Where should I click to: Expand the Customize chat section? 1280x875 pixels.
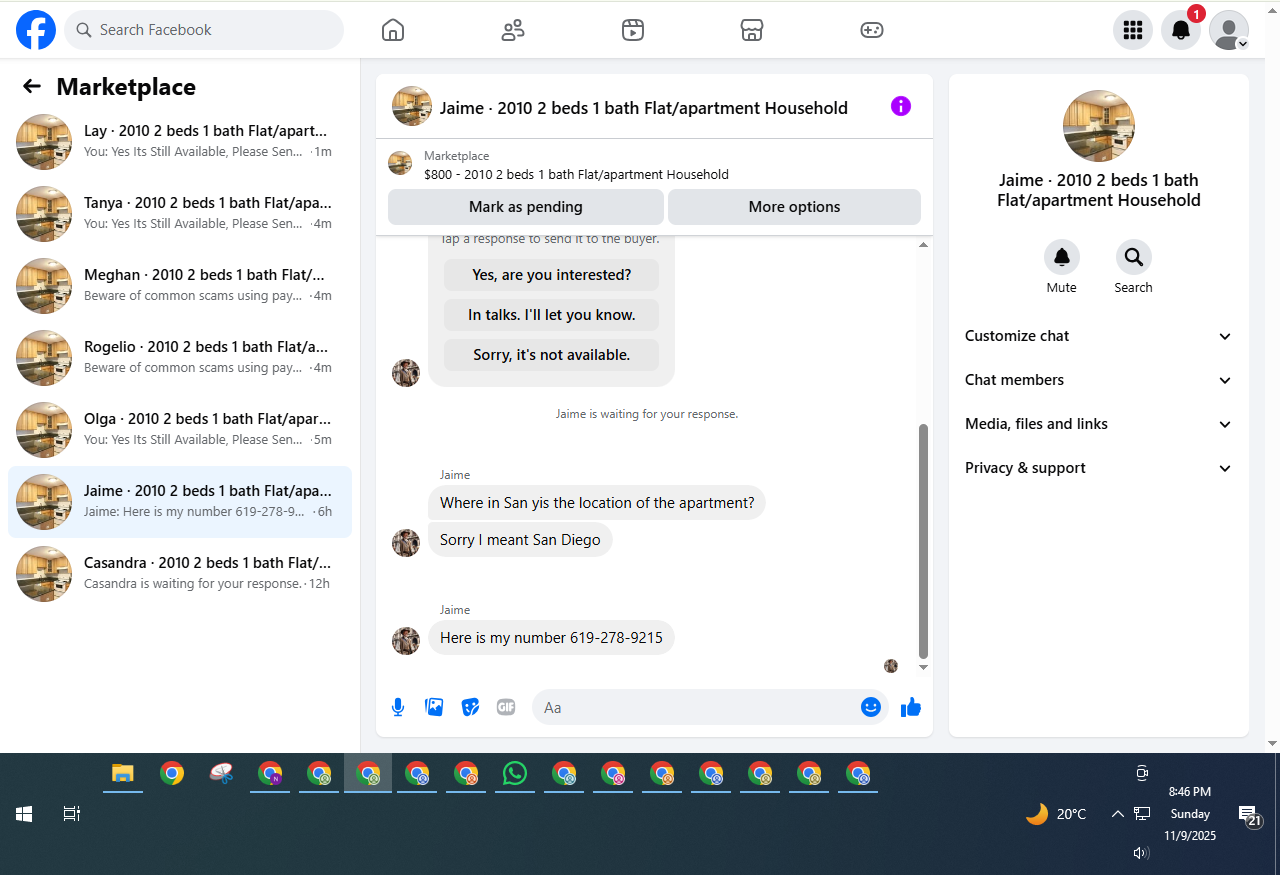(1099, 336)
